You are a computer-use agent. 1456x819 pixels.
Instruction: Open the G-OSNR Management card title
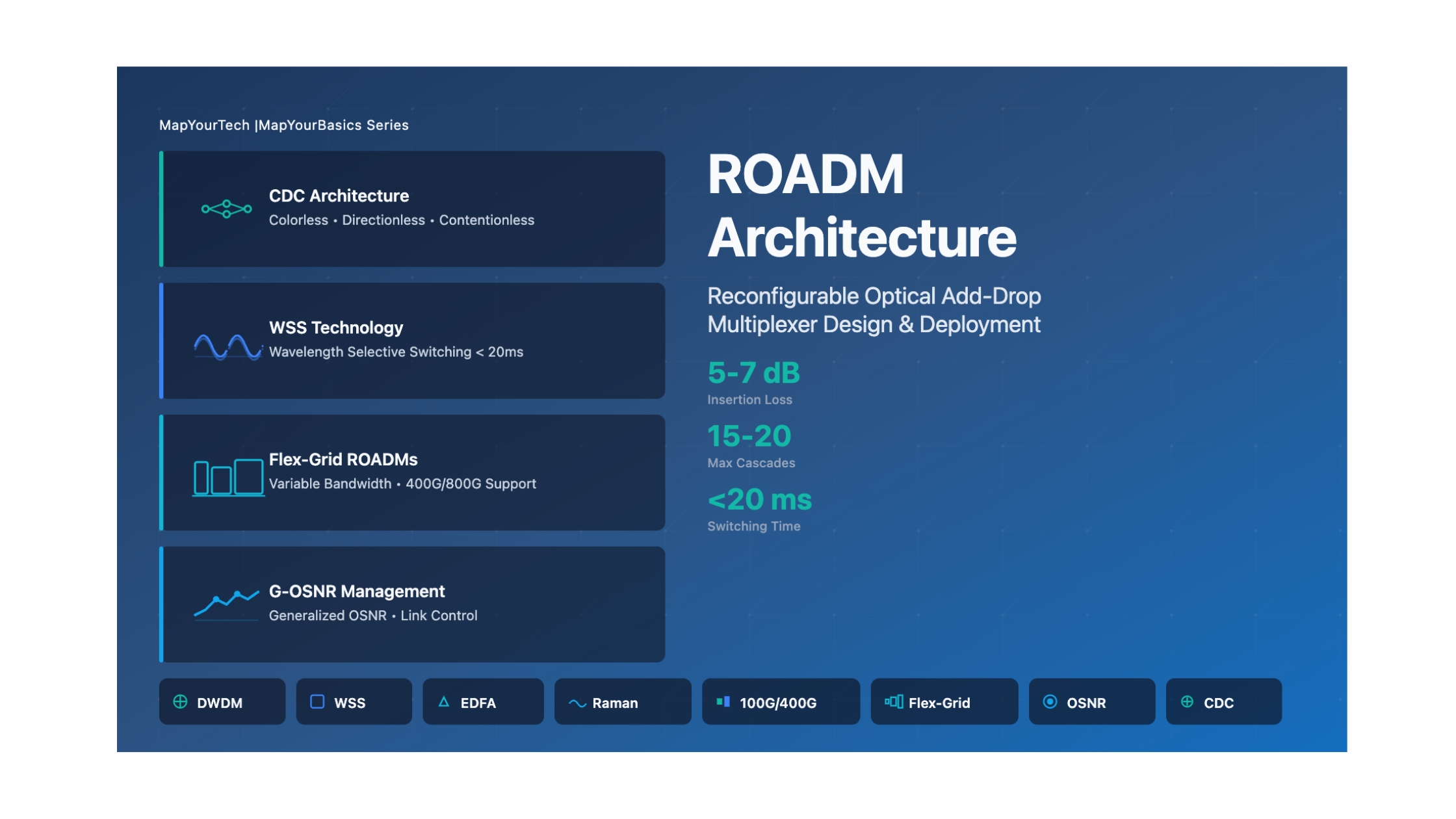(x=357, y=591)
